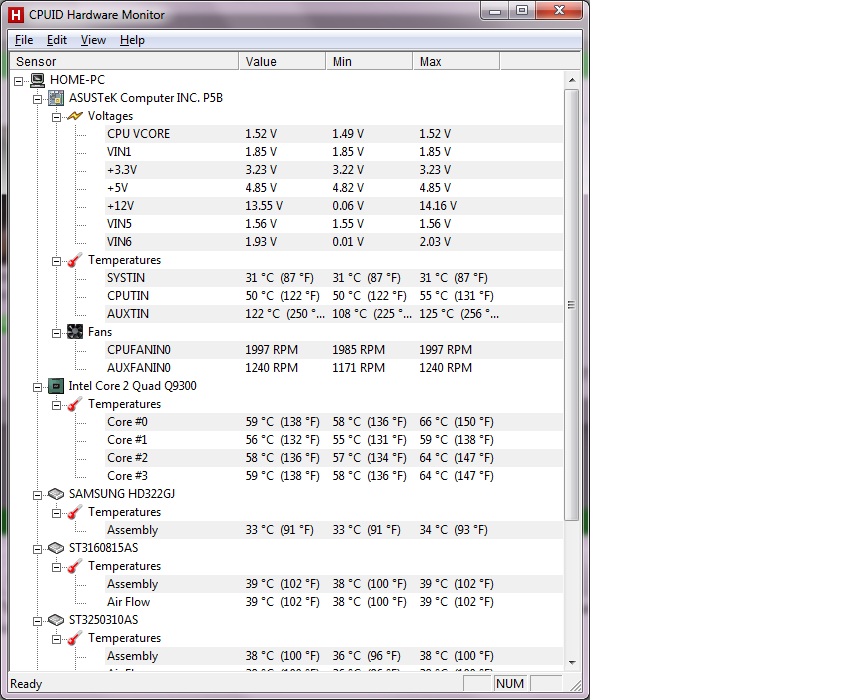Image resolution: width=864 pixels, height=700 pixels.
Task: Click the thermometer icon under ST3160815AS
Action: pos(75,566)
